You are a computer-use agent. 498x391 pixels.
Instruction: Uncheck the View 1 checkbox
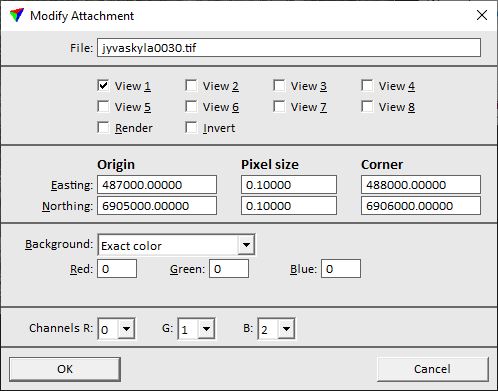103,86
